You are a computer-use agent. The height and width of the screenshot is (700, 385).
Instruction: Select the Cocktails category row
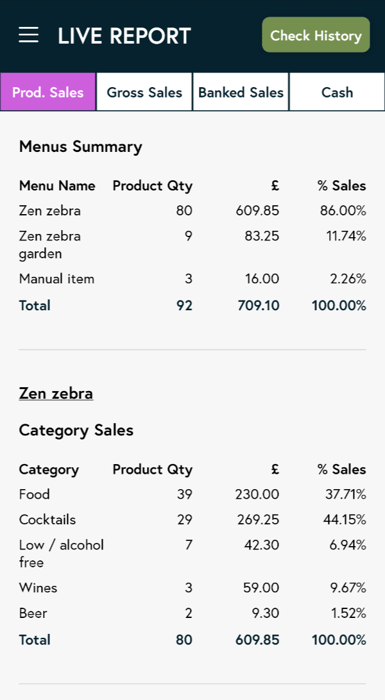[x=192, y=520]
